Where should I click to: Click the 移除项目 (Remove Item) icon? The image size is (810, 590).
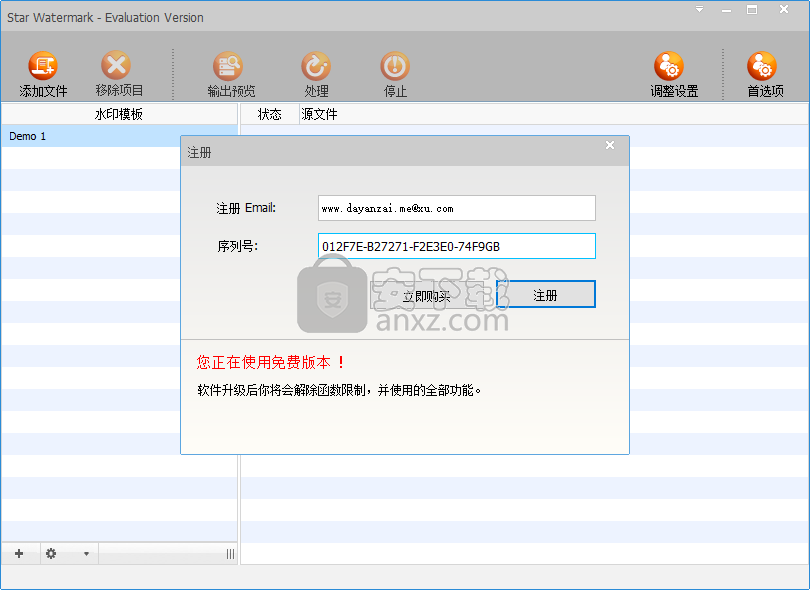119,74
